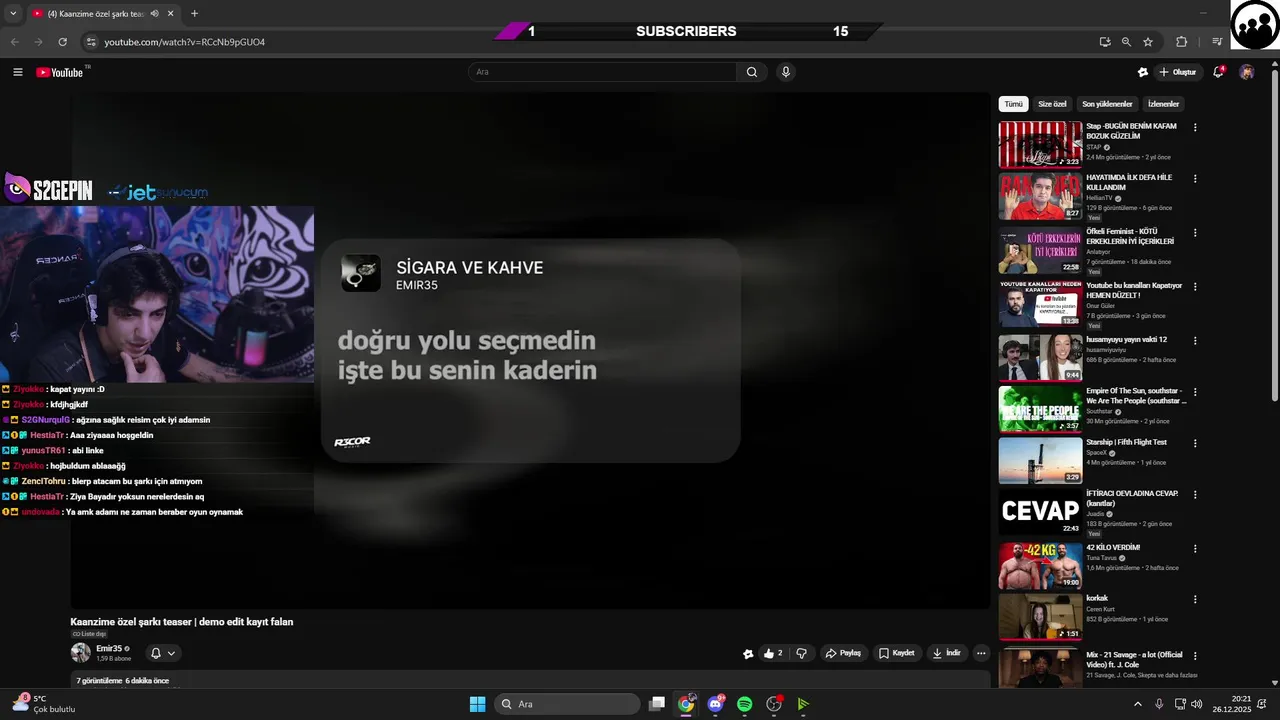Open the Emir35 channel name link

109,648
